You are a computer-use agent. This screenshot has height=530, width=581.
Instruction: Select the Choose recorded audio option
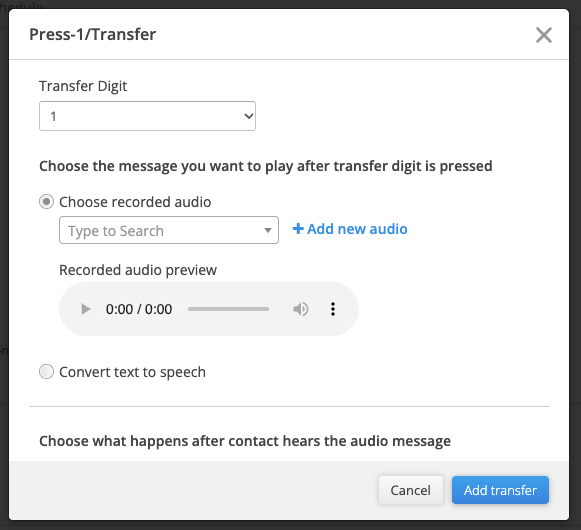pos(46,202)
